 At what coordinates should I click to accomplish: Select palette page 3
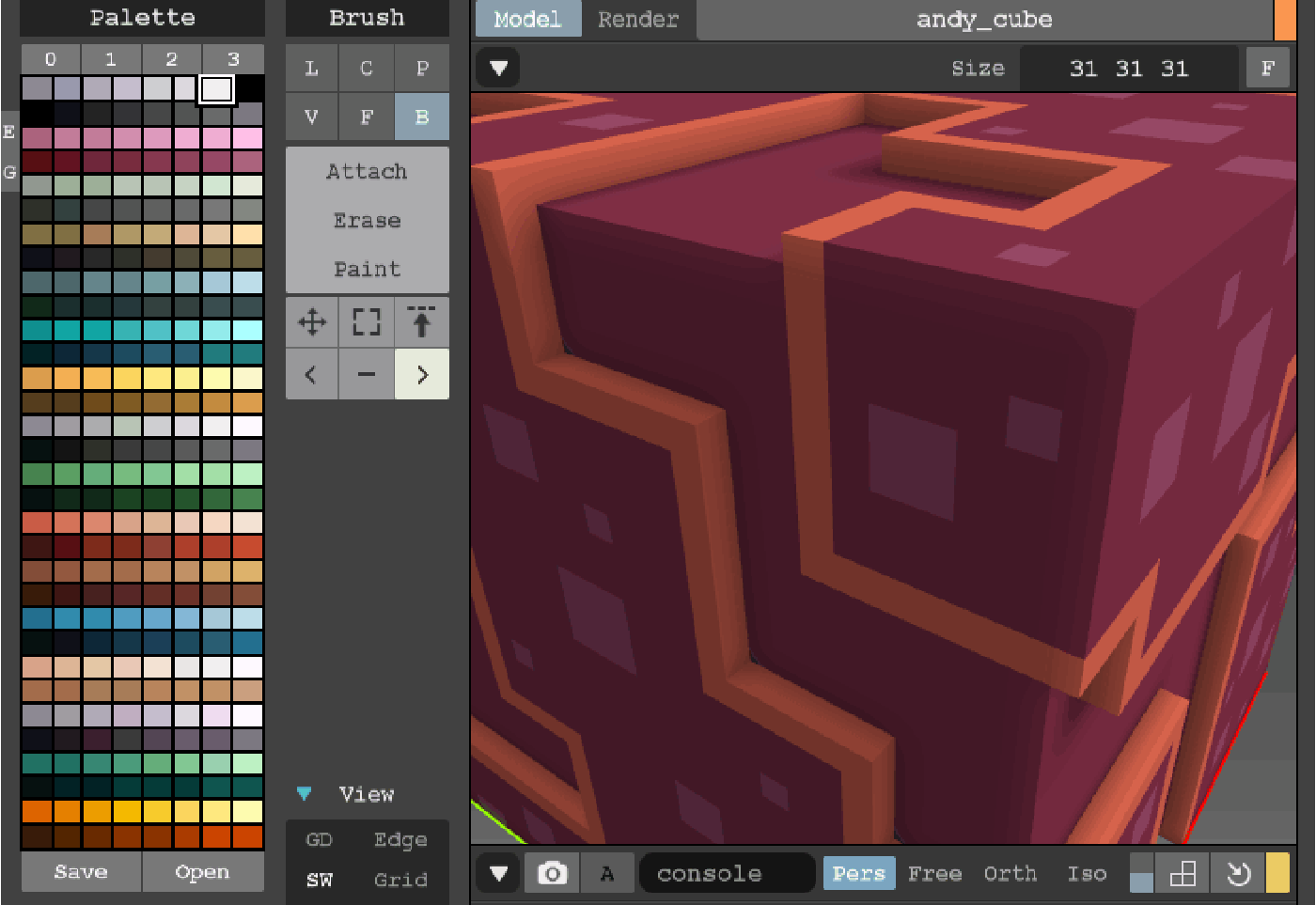click(x=233, y=58)
